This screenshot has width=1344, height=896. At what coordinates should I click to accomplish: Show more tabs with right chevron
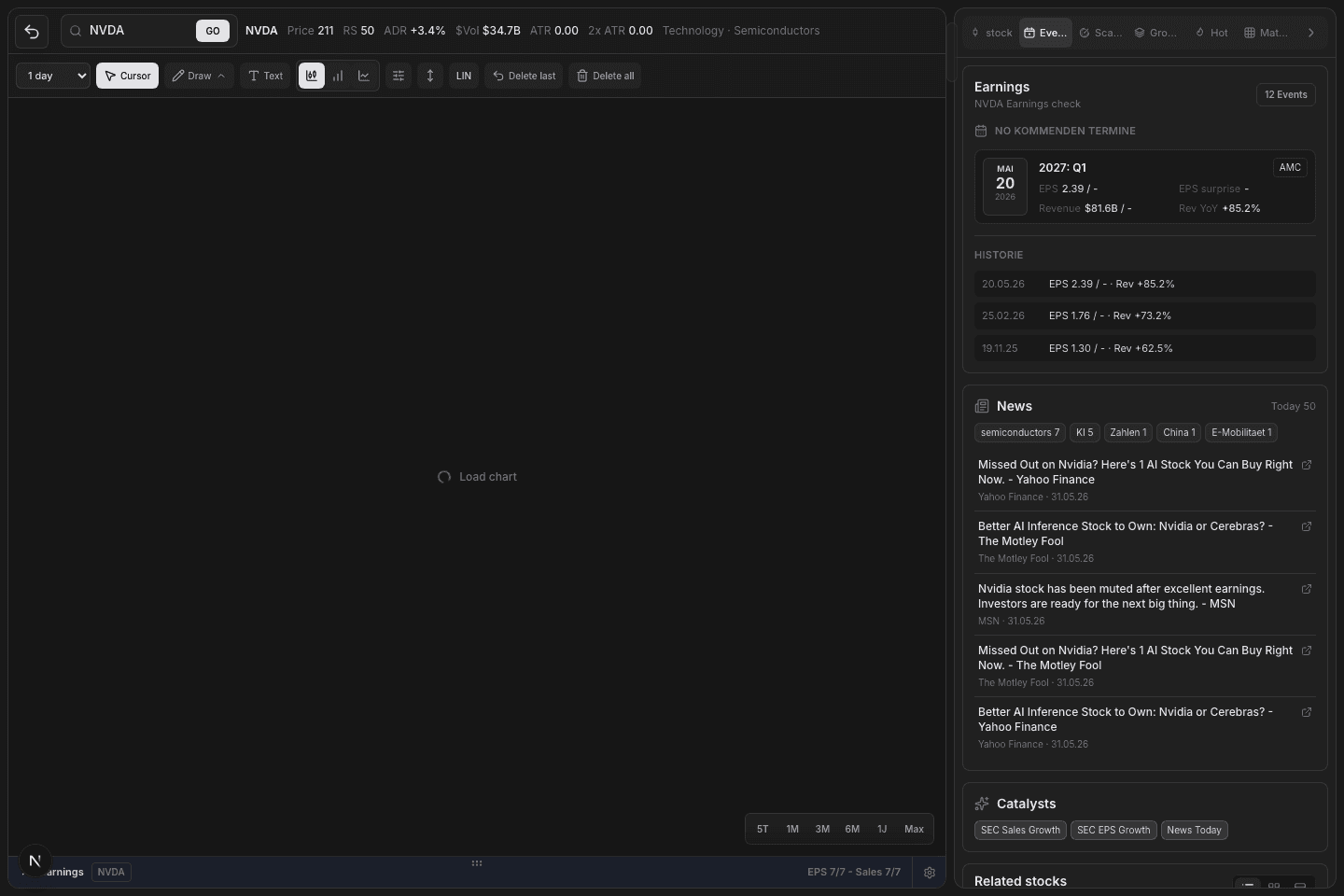[1310, 33]
